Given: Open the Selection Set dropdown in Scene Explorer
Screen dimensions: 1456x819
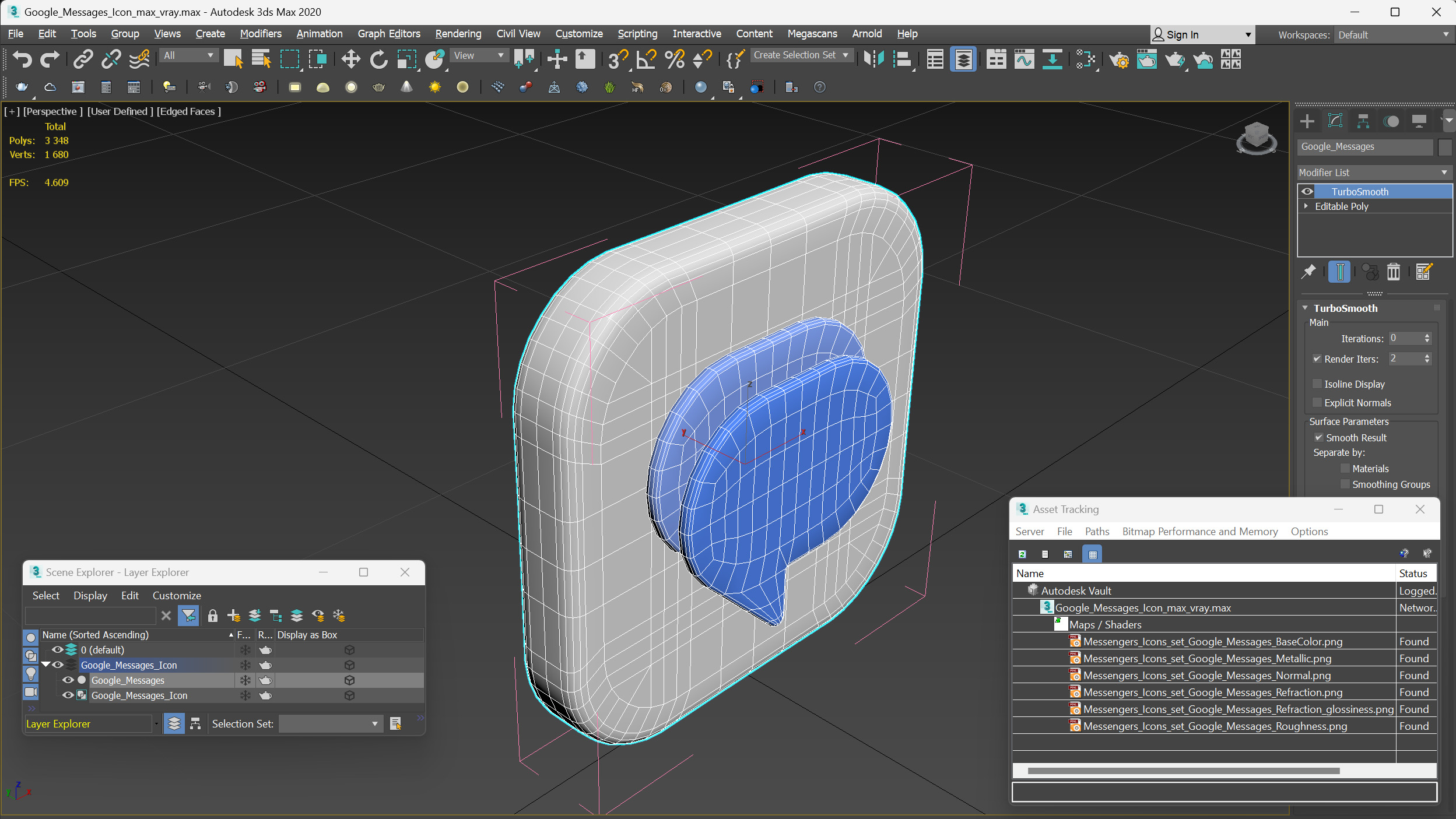Looking at the screenshot, I should 329,723.
